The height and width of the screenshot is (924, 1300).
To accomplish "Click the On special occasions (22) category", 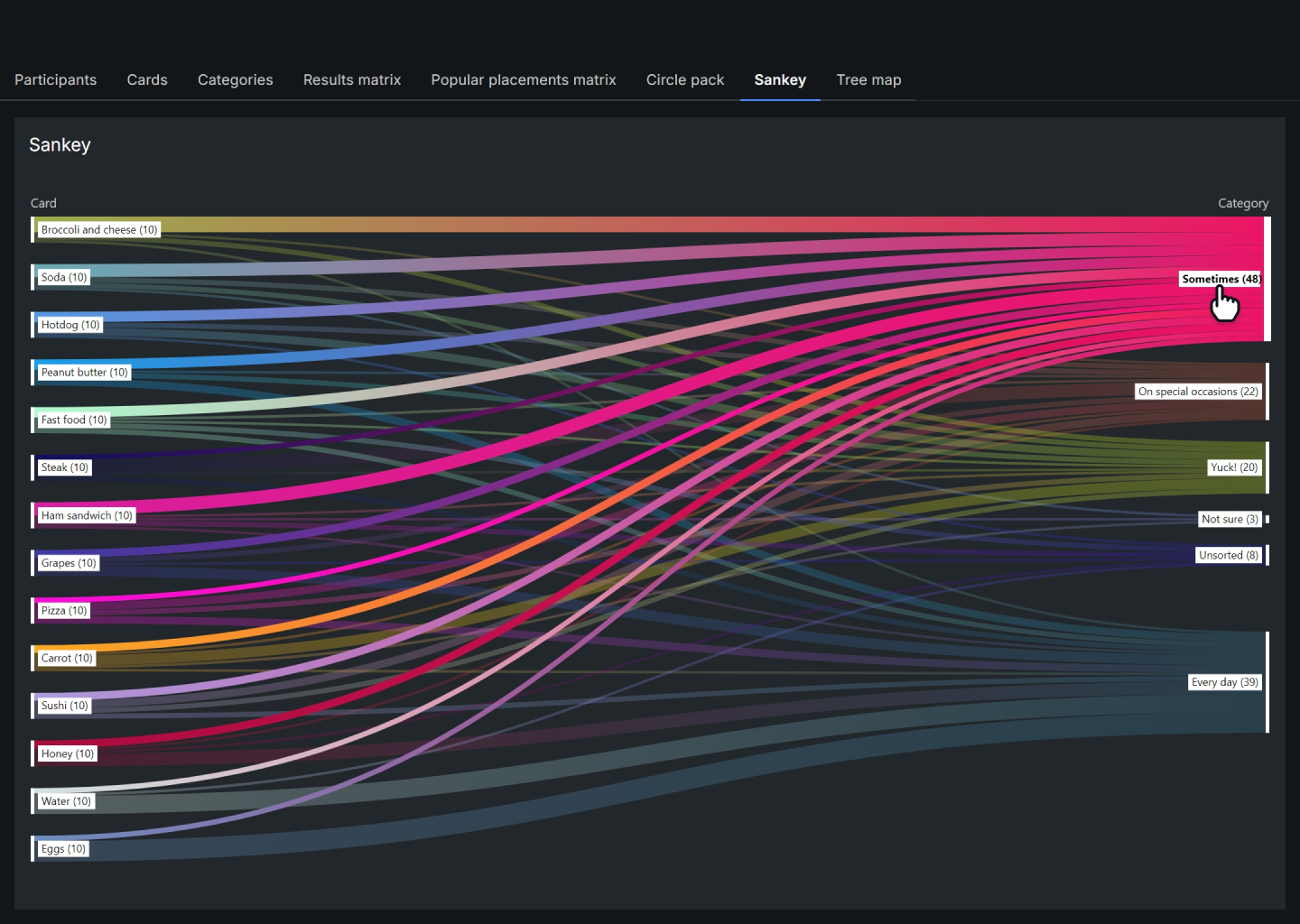I will [x=1197, y=392].
